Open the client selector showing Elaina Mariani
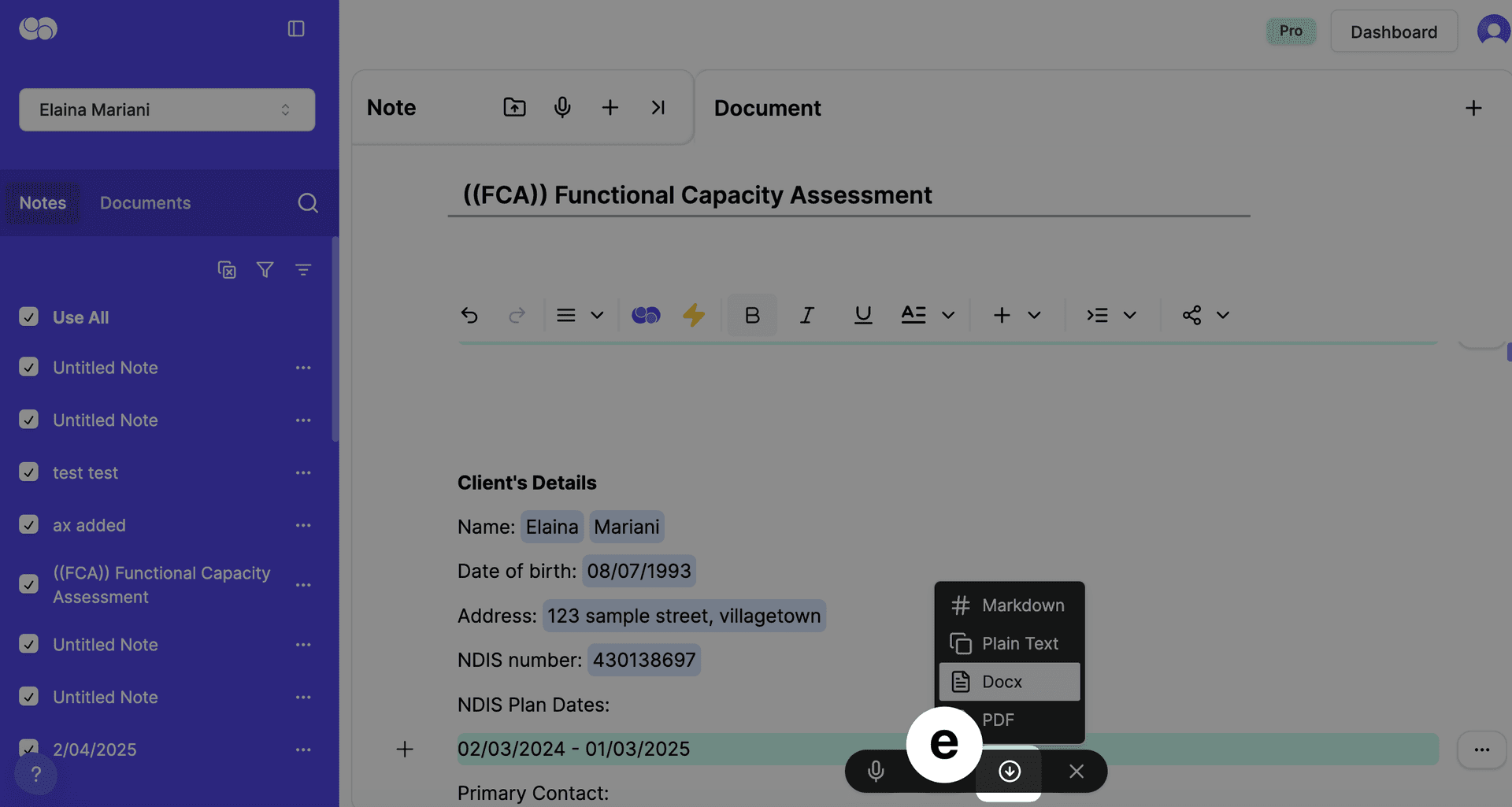 point(166,109)
